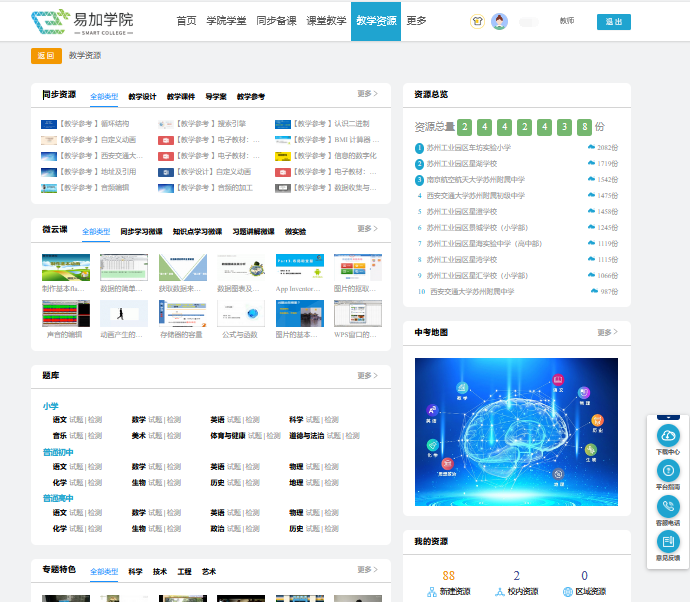Open App Inventor micro-lesson thumbnail
Viewport: 690px width, 602px height.
pos(300,268)
